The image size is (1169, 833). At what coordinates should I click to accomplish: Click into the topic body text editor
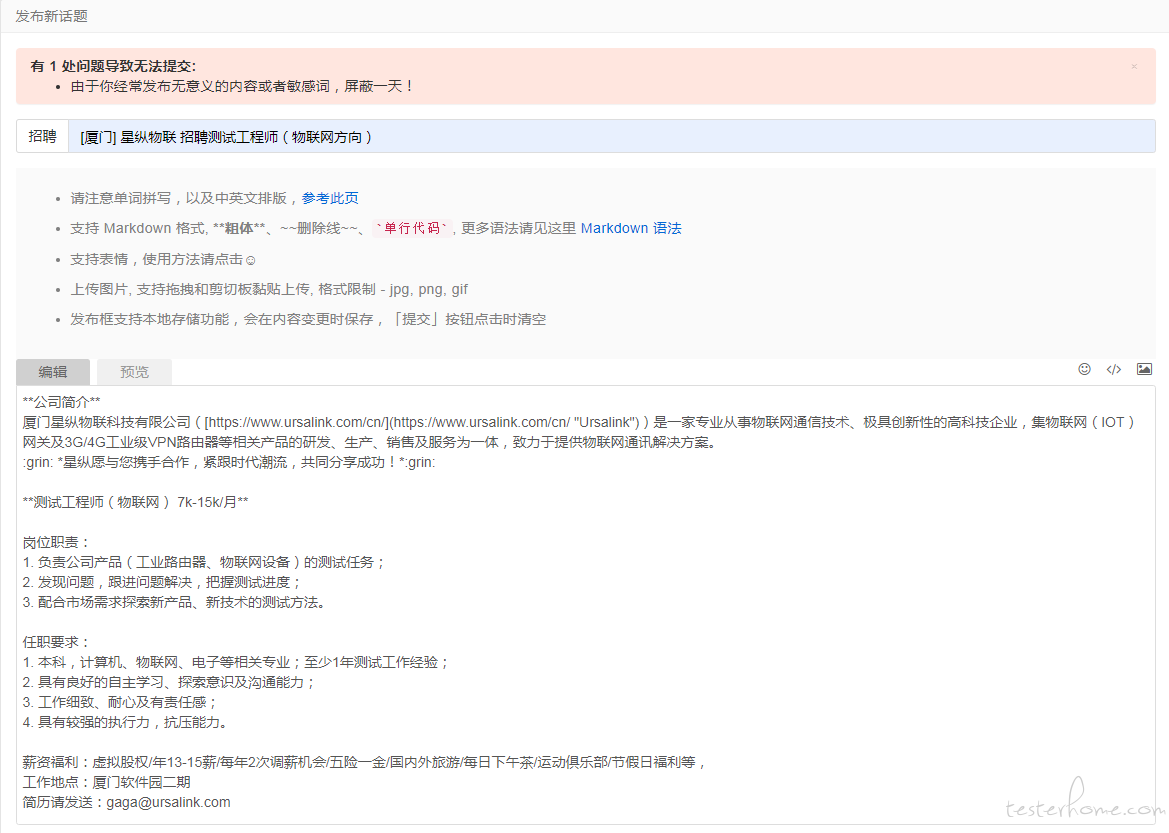(585, 604)
